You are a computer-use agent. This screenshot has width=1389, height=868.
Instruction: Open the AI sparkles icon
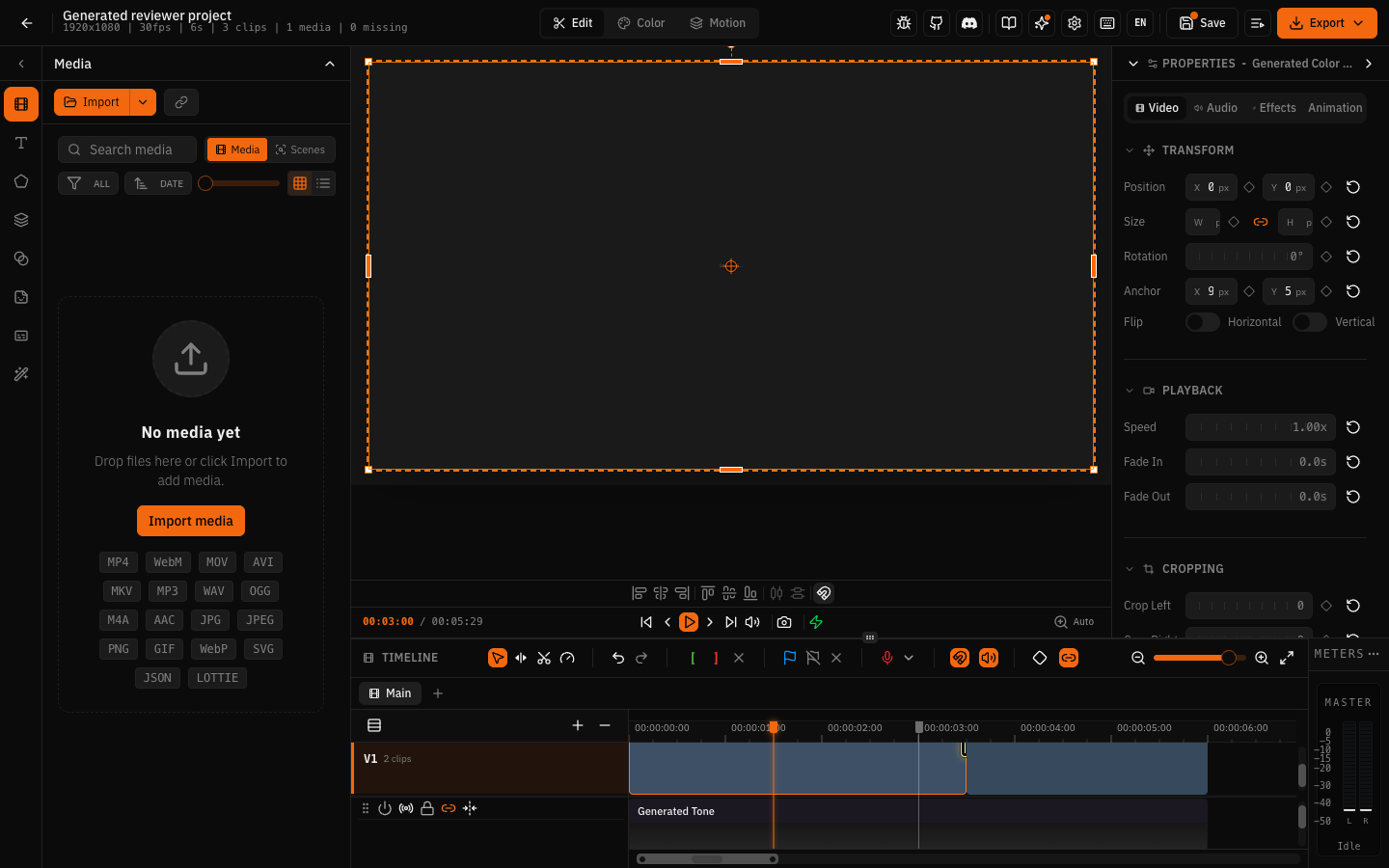click(1042, 23)
